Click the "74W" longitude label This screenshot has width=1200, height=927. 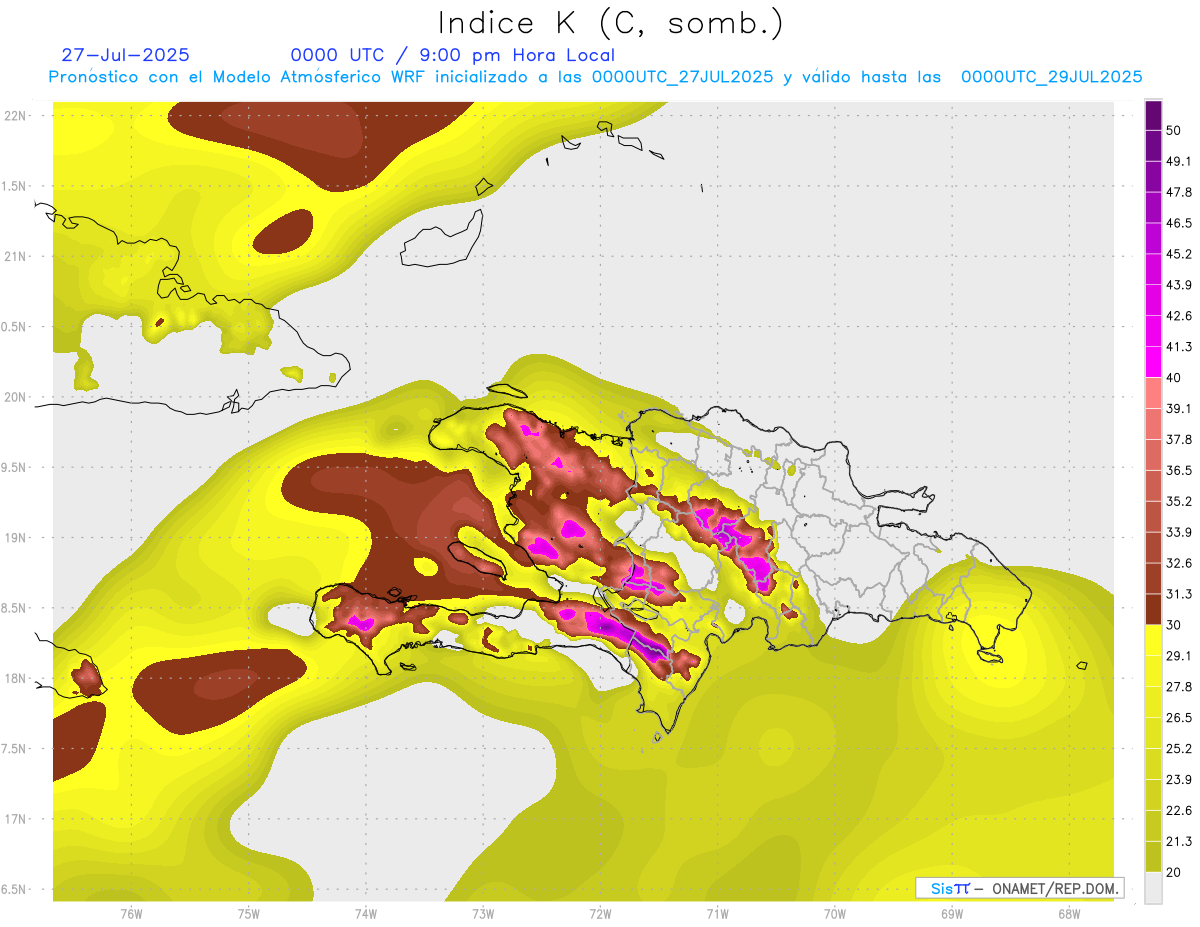tap(365, 913)
